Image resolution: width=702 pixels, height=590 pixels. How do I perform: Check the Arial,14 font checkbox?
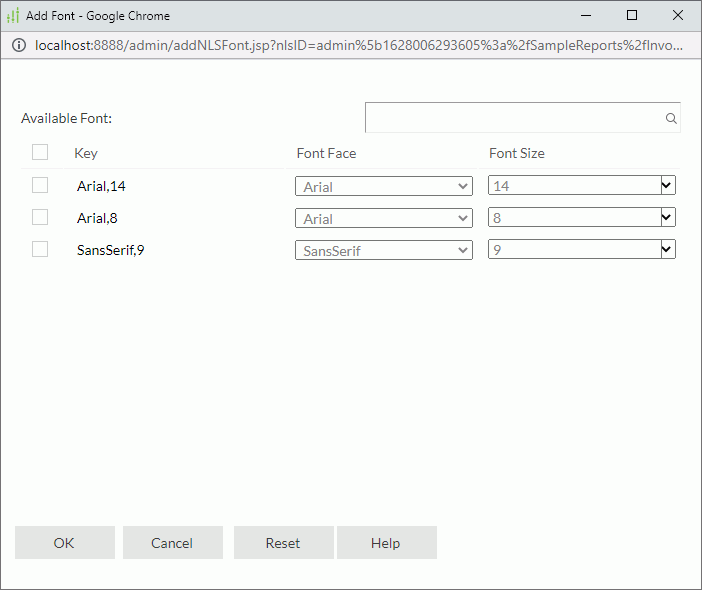40,185
